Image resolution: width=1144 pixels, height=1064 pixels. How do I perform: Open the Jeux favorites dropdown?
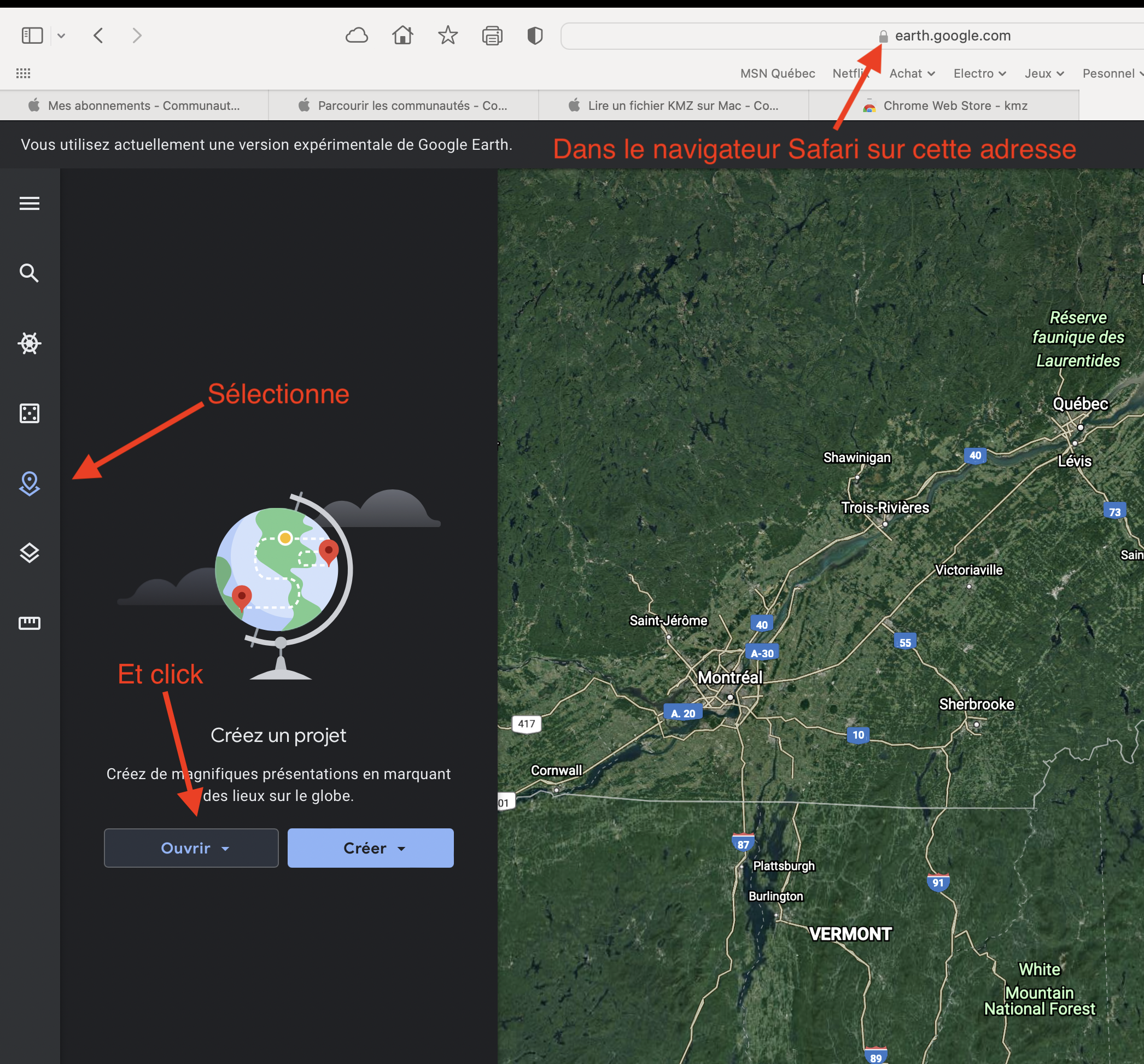coord(1044,74)
